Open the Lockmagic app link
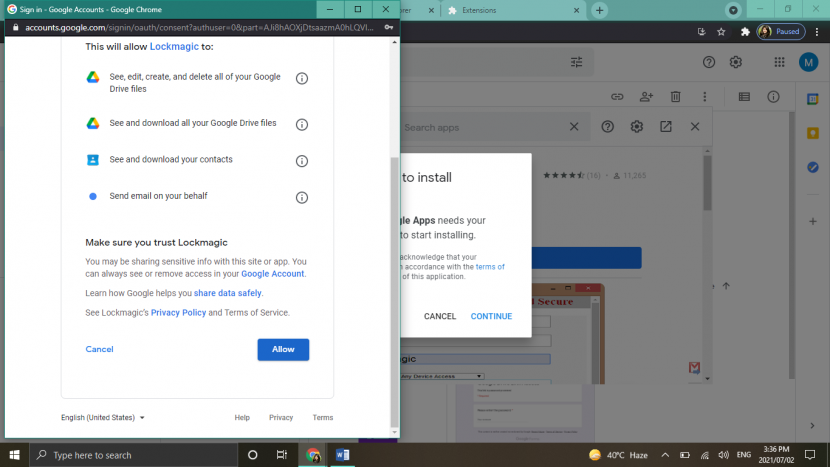This screenshot has height=467, width=830. pyautogui.click(x=174, y=47)
